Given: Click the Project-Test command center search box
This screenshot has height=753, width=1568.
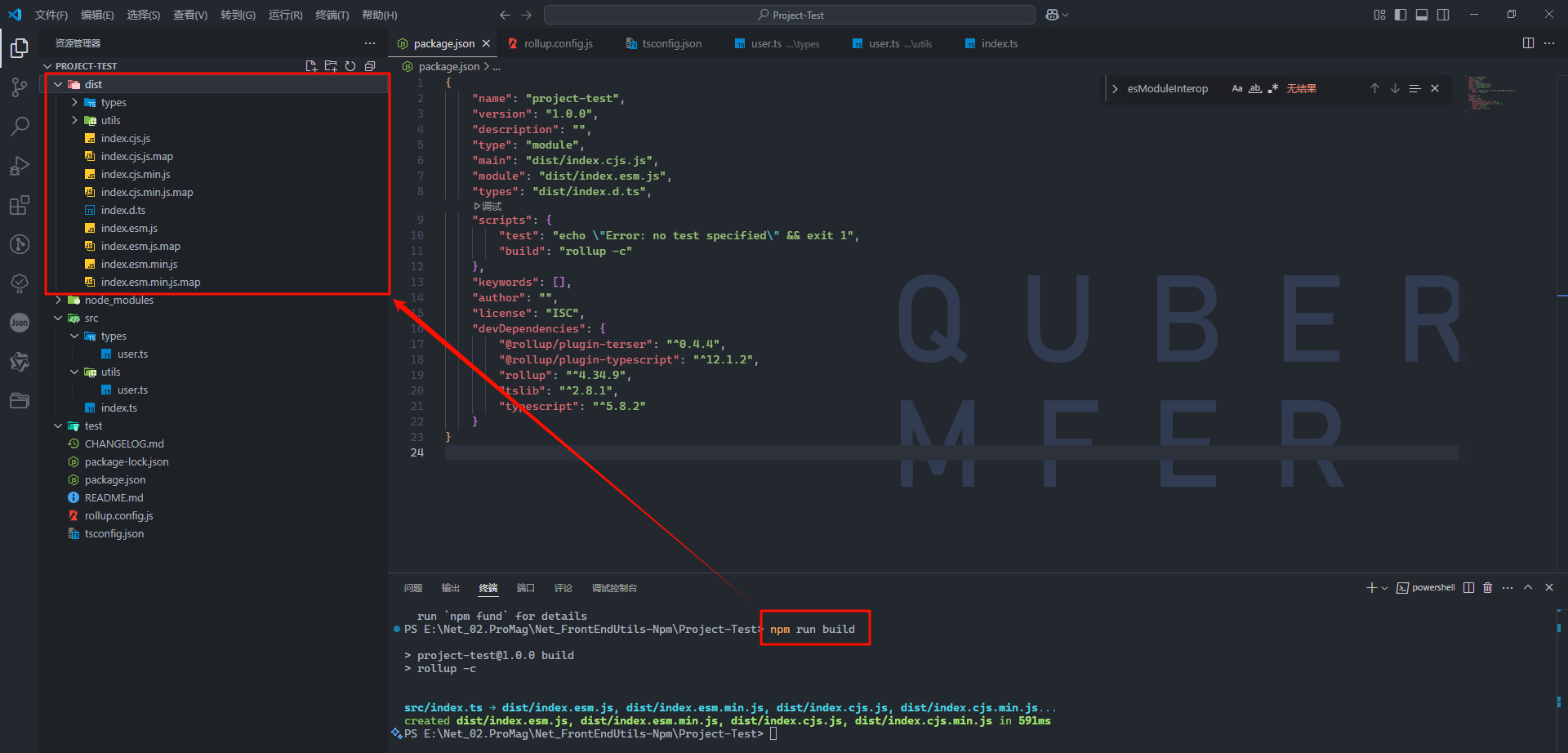Looking at the screenshot, I should click(789, 15).
